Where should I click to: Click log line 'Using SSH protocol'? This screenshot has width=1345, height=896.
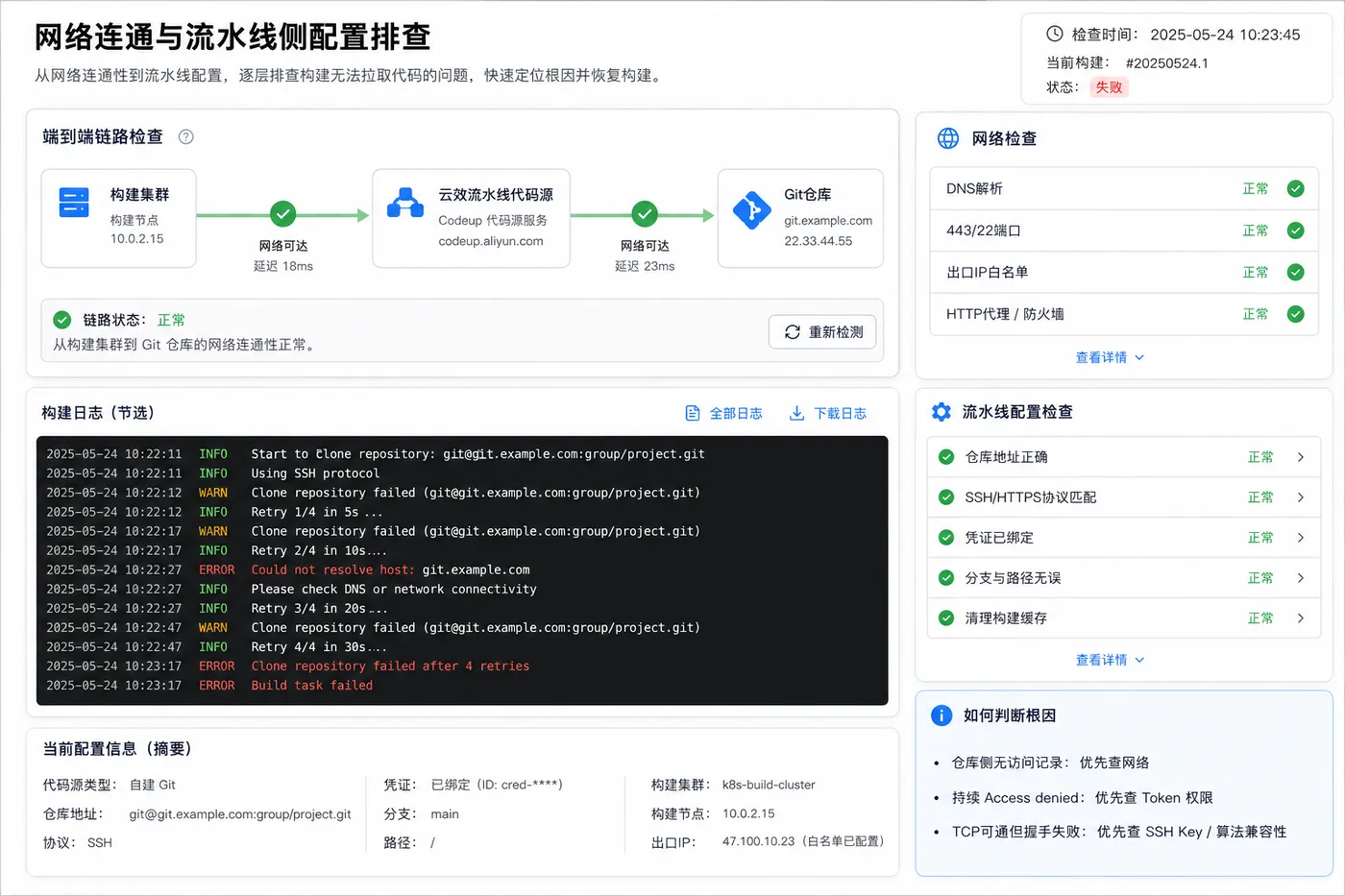tap(315, 473)
